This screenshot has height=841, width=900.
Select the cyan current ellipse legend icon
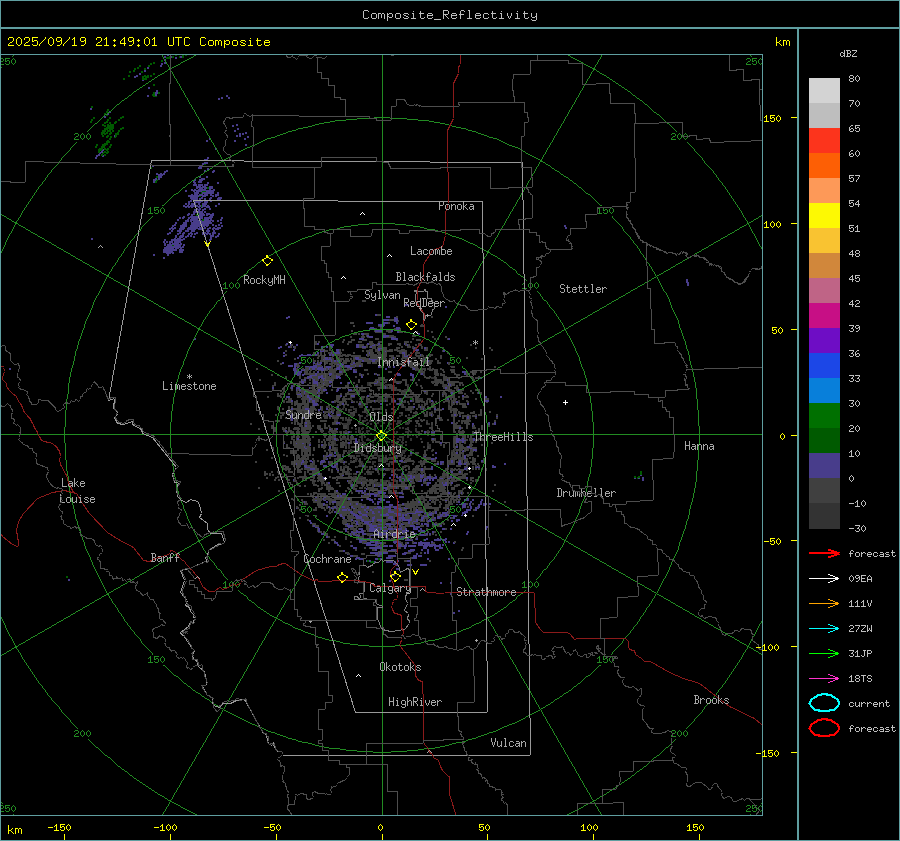tap(824, 703)
